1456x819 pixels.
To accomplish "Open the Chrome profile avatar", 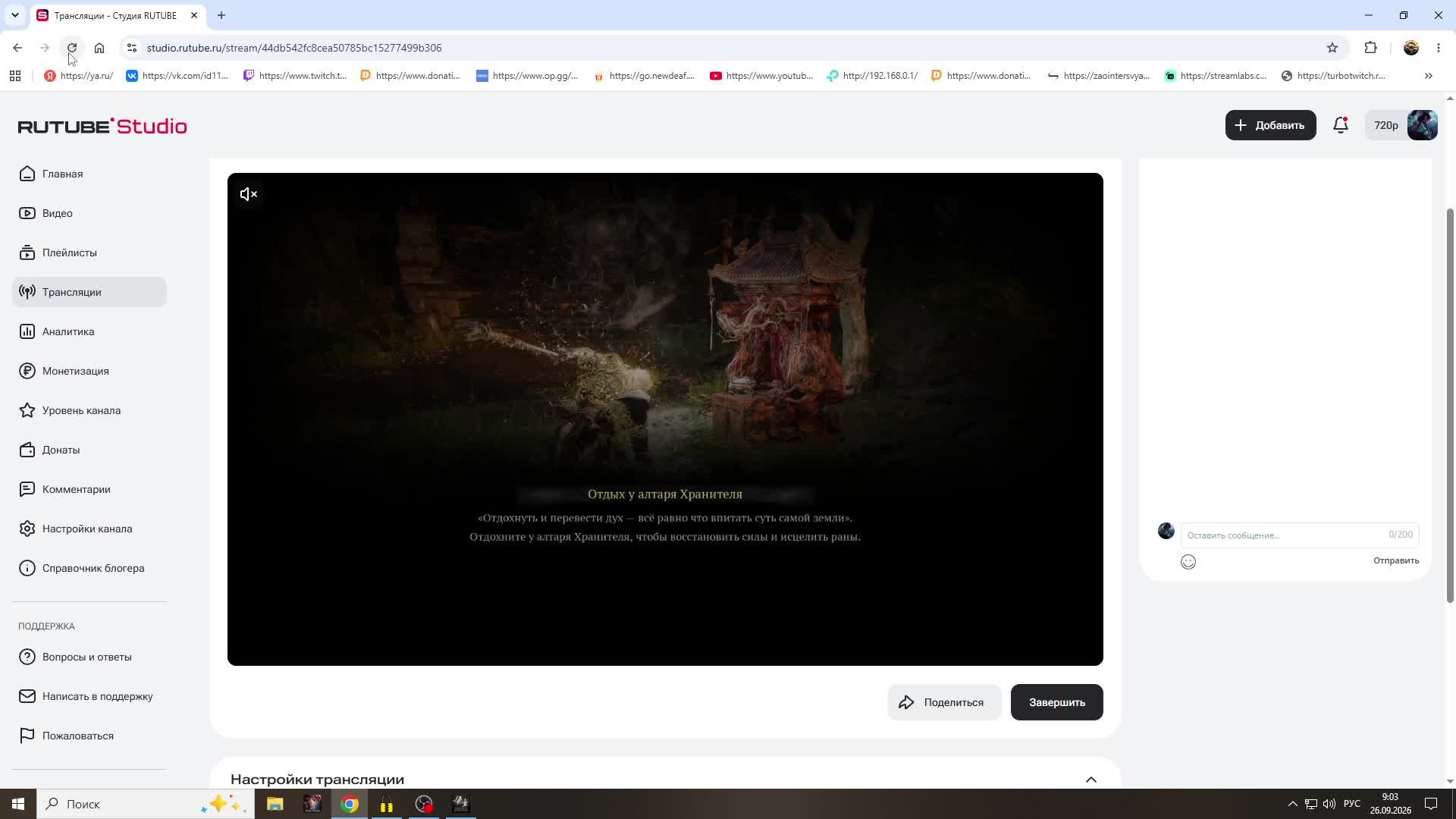I will (x=1411, y=48).
